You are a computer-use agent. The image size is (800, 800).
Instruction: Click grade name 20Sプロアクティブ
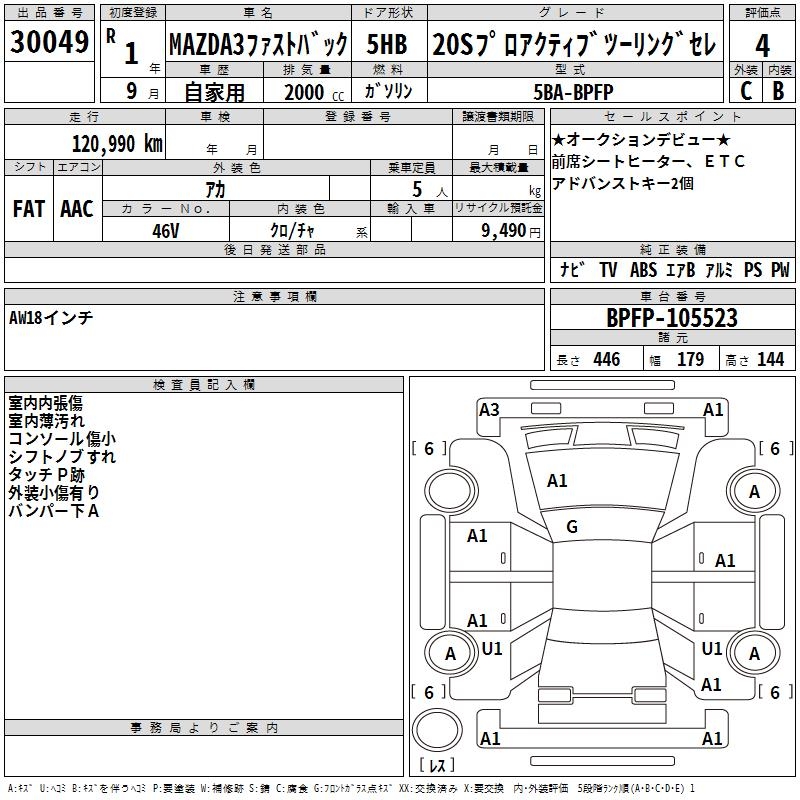[x=517, y=45]
